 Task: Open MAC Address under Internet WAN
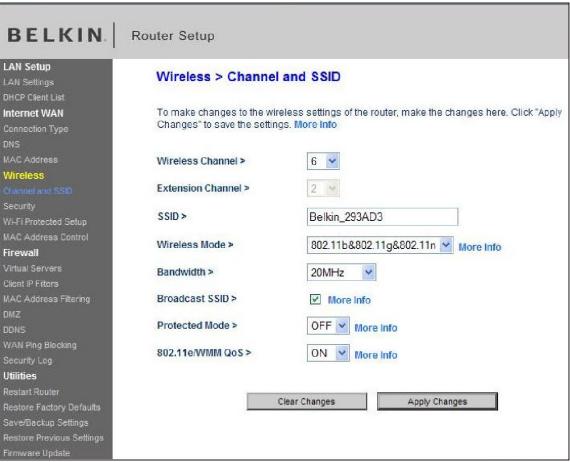tap(30, 160)
